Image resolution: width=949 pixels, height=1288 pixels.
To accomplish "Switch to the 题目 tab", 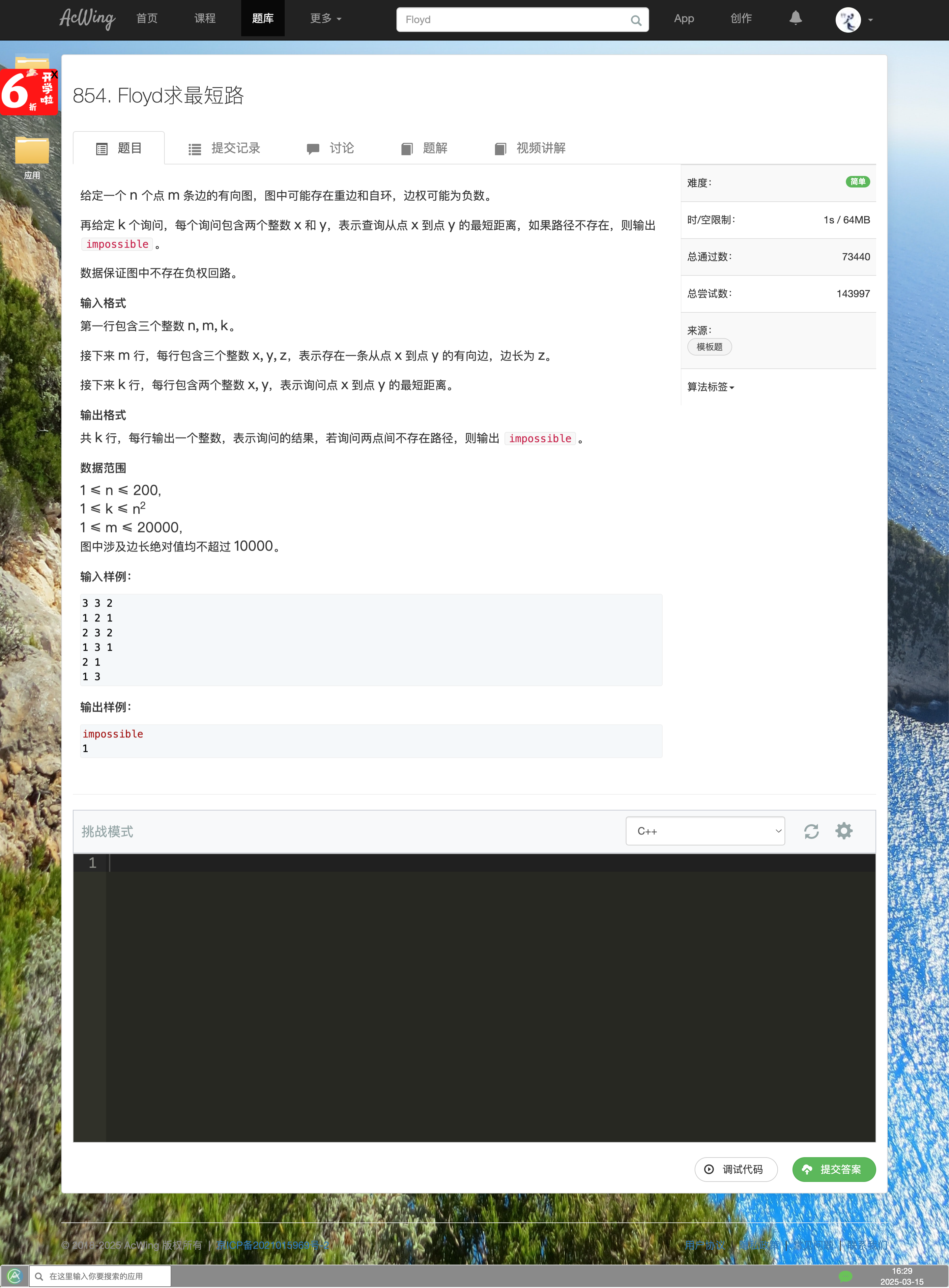I will click(x=118, y=148).
